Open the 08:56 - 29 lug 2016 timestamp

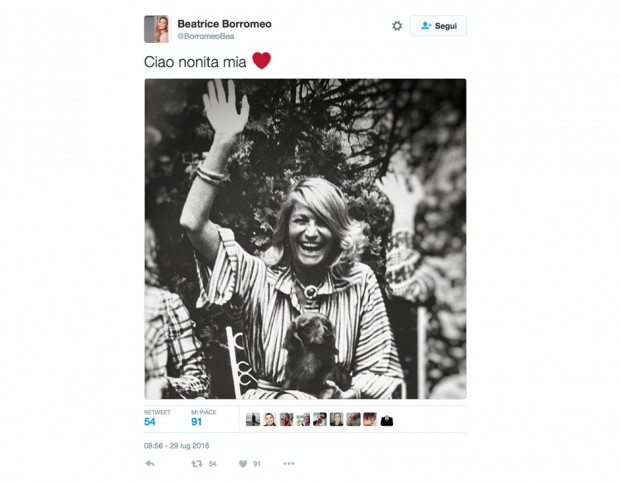point(177,446)
